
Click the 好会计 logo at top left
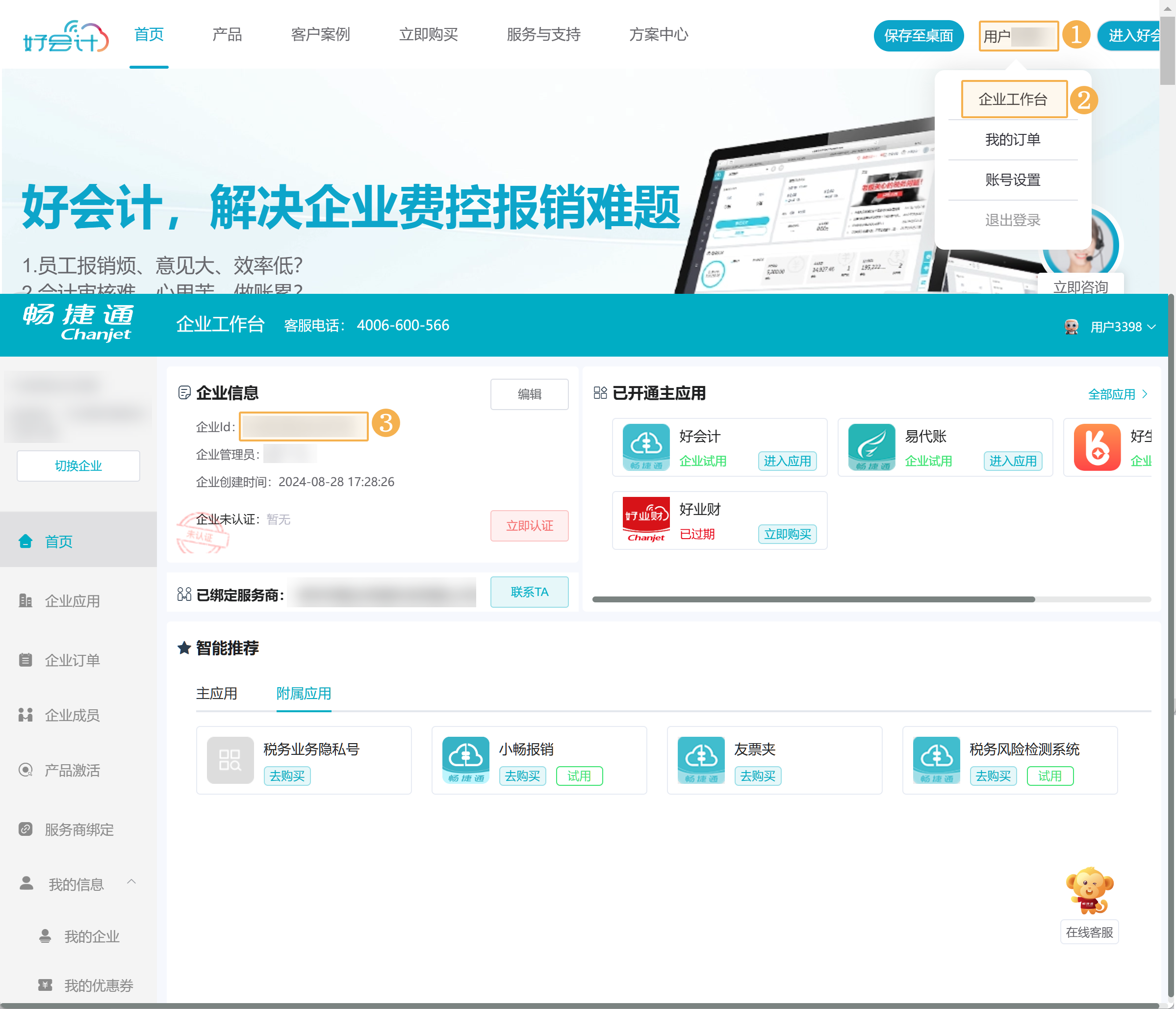[65, 36]
